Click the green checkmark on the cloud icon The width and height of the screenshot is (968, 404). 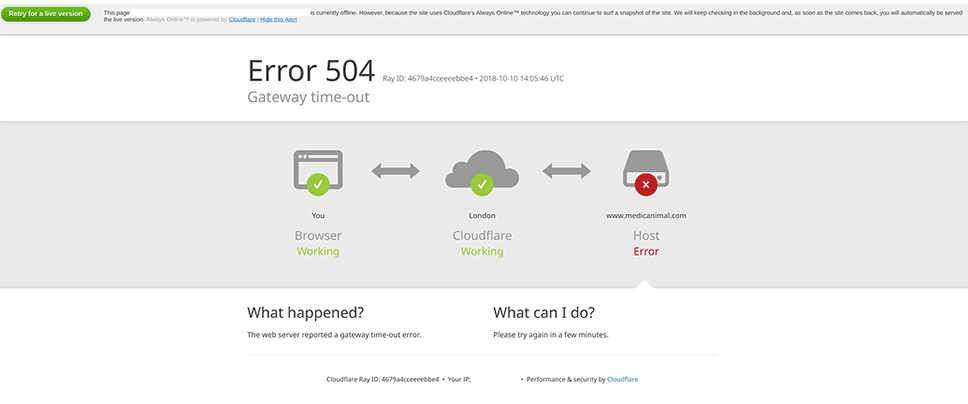(482, 184)
